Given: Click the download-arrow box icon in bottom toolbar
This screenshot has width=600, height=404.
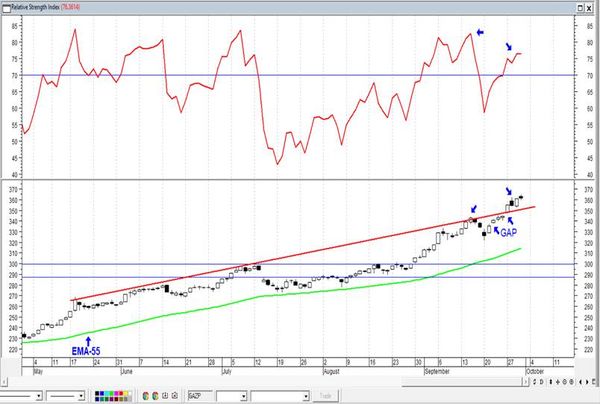Looking at the screenshot, I should (x=165, y=396).
